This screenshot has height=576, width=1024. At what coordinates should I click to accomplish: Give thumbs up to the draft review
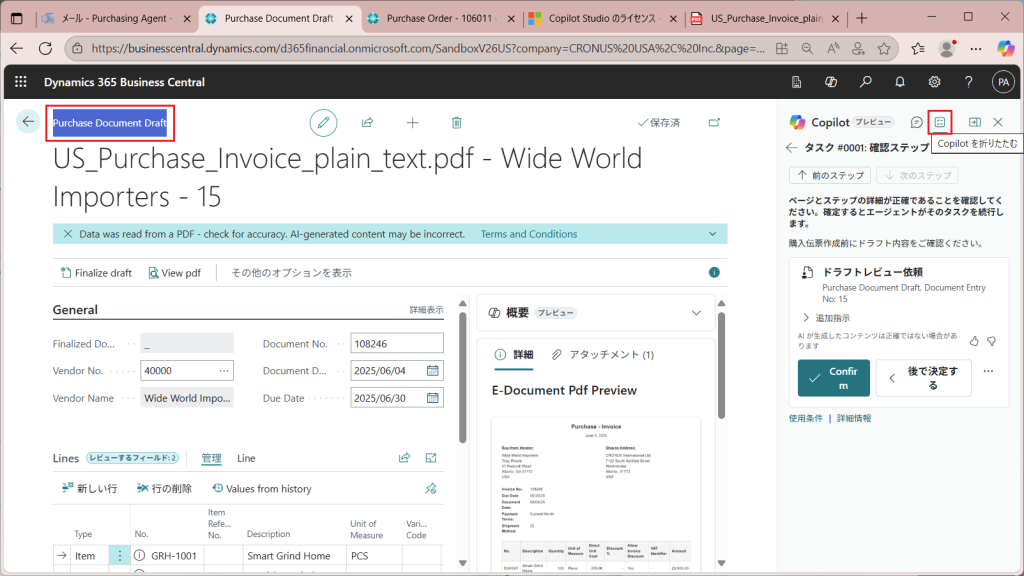(974, 341)
